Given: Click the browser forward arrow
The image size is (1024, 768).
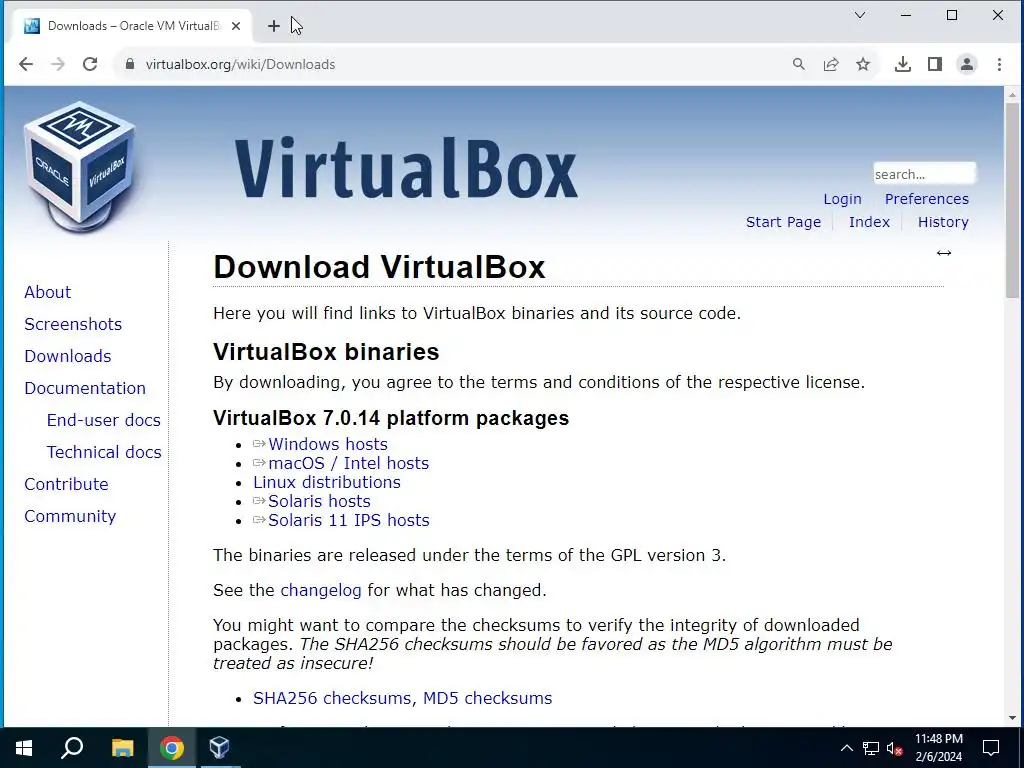Looking at the screenshot, I should pyautogui.click(x=57, y=64).
